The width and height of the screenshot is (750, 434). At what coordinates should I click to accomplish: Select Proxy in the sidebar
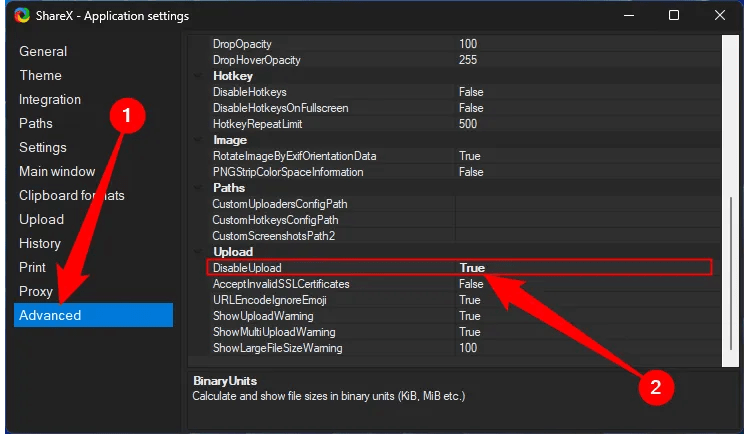coord(36,291)
